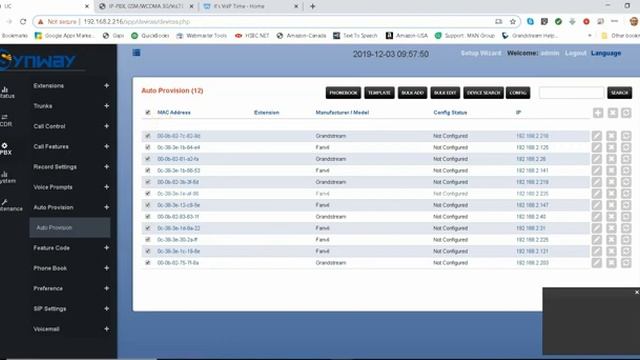The image size is (640, 360).
Task: Uncheck the checkbox for device 192.168.2.125
Action: pos(148,147)
